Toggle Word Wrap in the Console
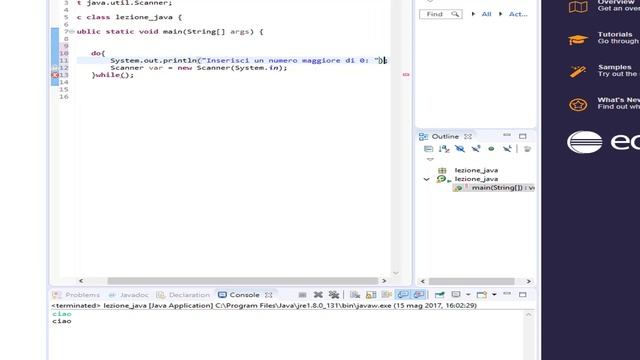The height and width of the screenshot is (360, 640). (386, 295)
